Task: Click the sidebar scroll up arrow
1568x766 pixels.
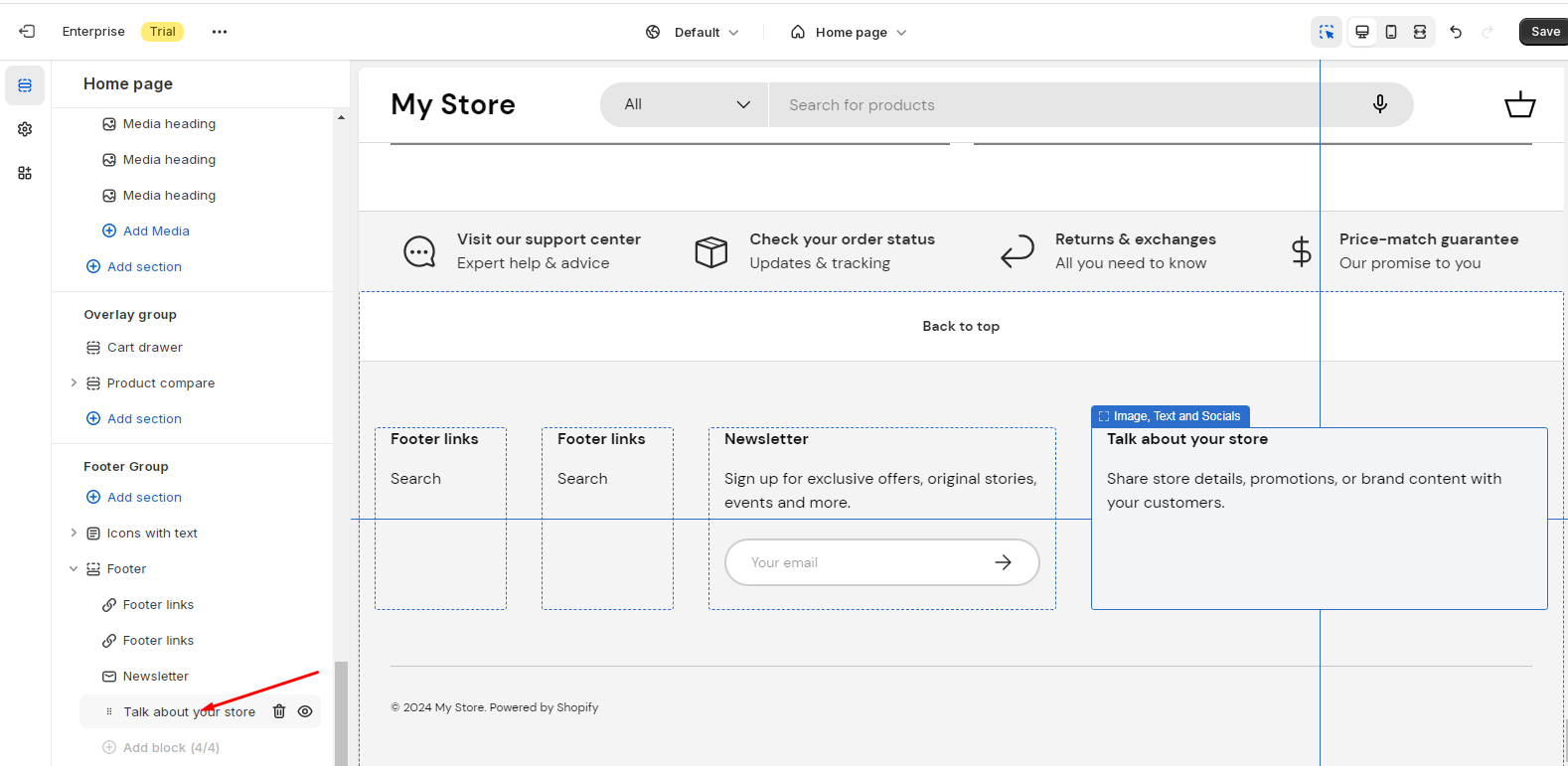Action: coord(341,117)
